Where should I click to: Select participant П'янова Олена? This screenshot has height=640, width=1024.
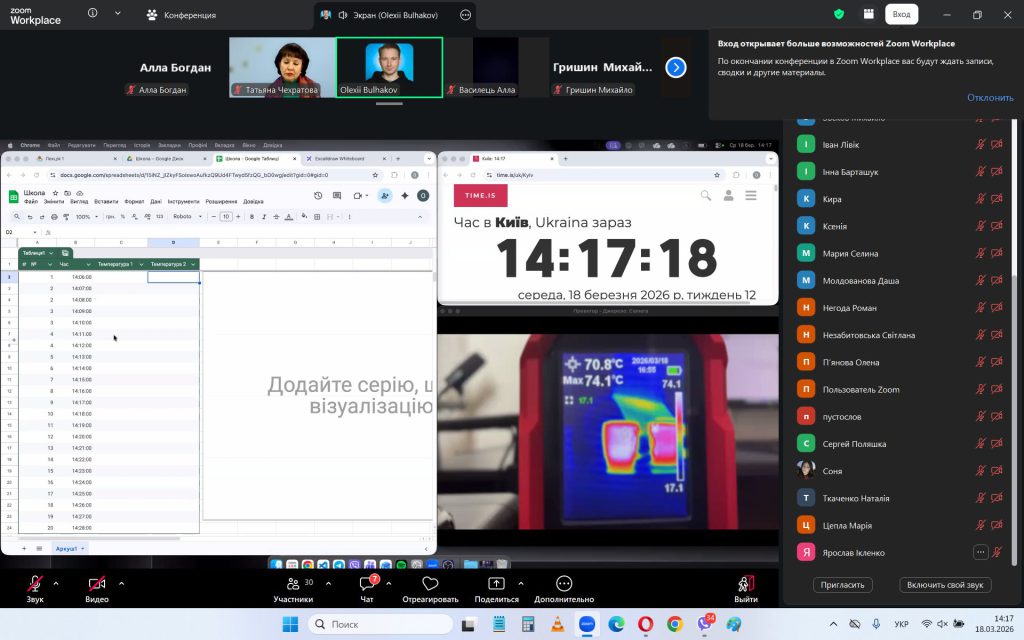click(900, 362)
